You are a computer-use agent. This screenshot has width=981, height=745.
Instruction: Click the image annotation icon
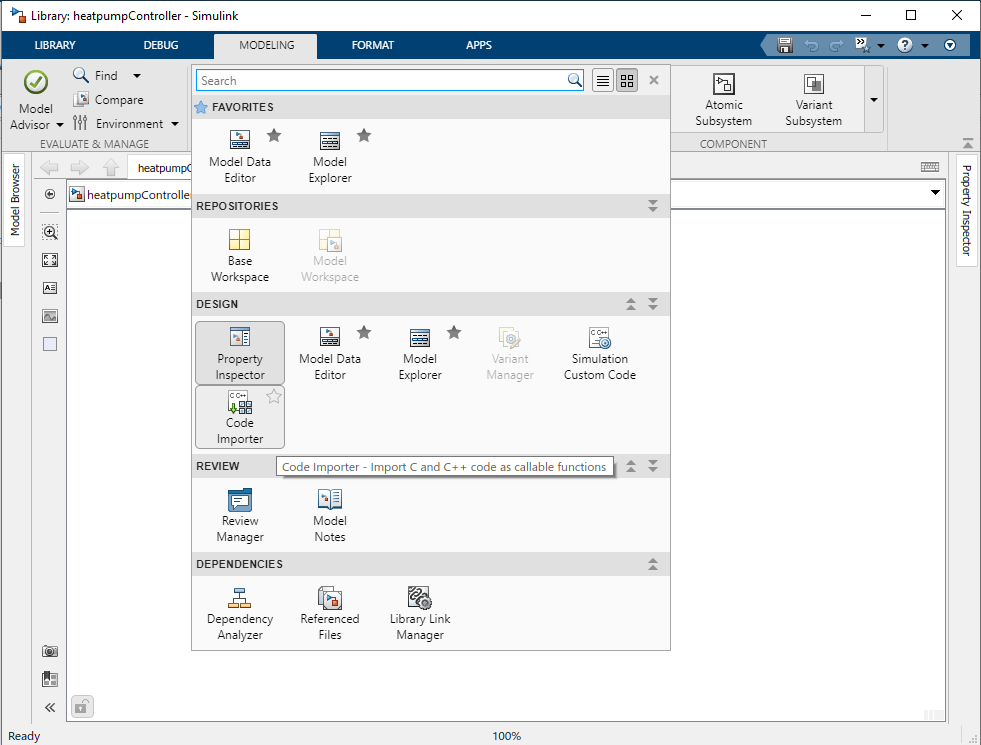point(50,316)
